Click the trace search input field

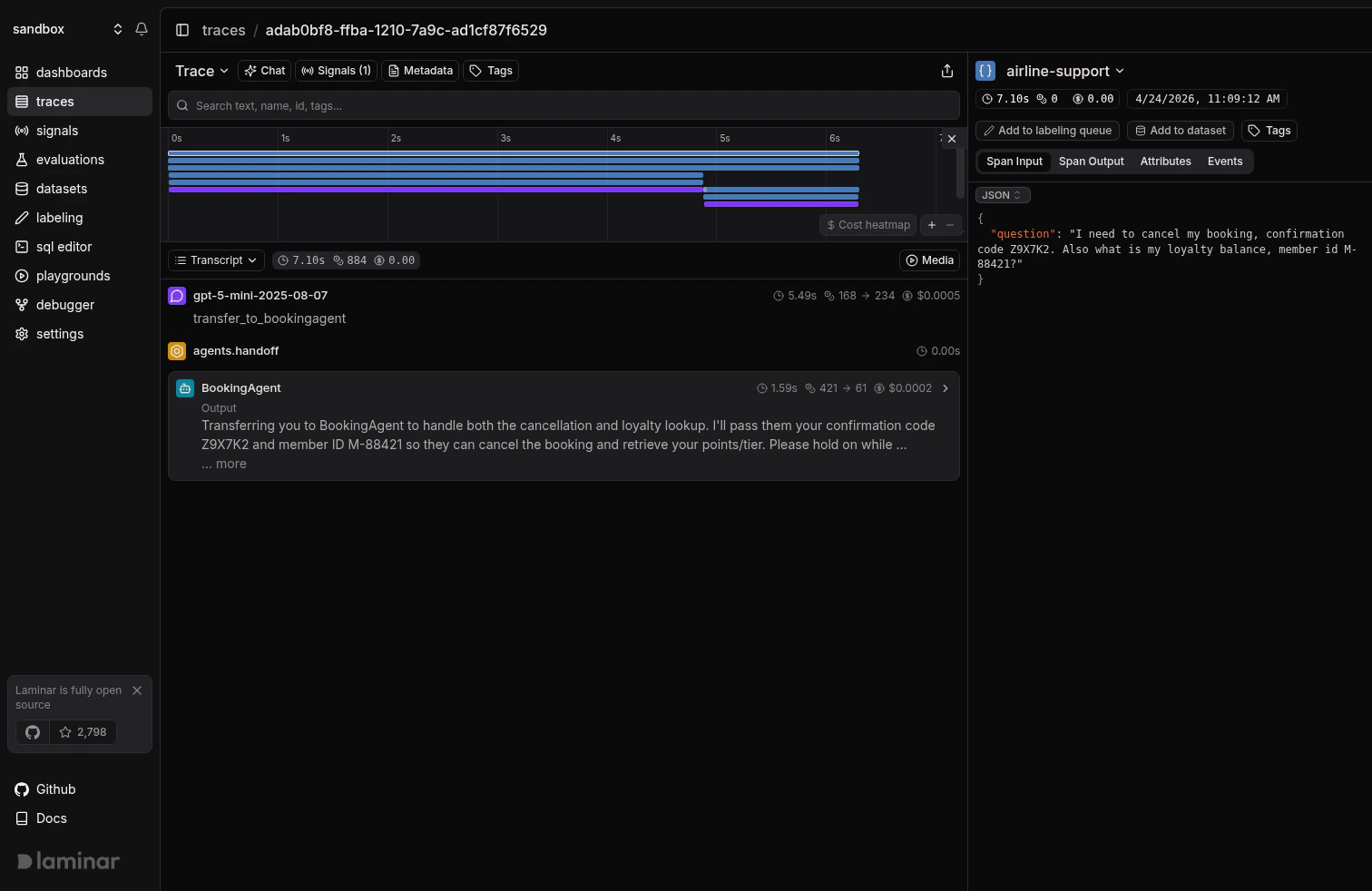pyautogui.click(x=563, y=105)
